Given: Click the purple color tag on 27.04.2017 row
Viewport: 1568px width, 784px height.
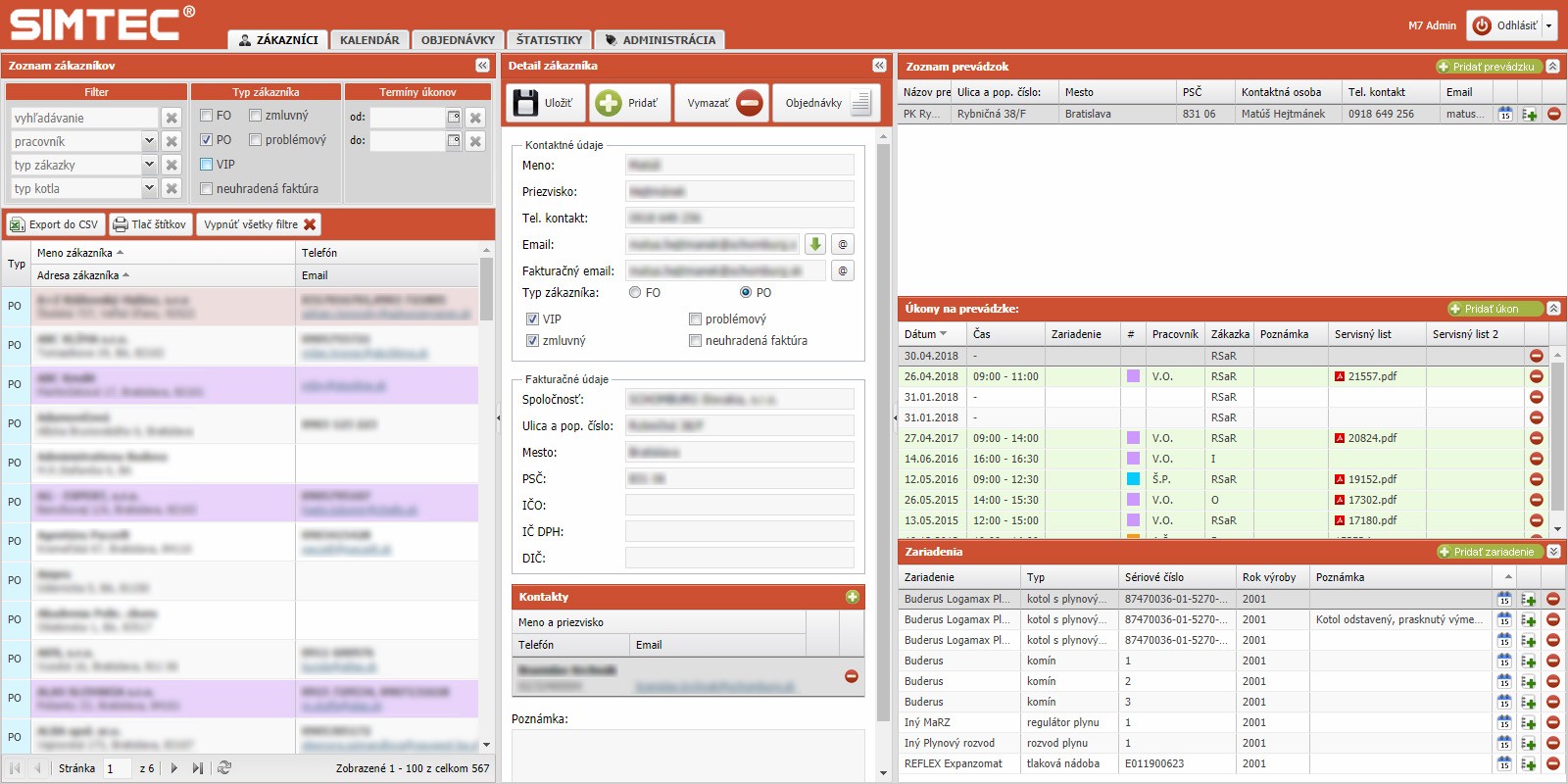Looking at the screenshot, I should pyautogui.click(x=1133, y=438).
